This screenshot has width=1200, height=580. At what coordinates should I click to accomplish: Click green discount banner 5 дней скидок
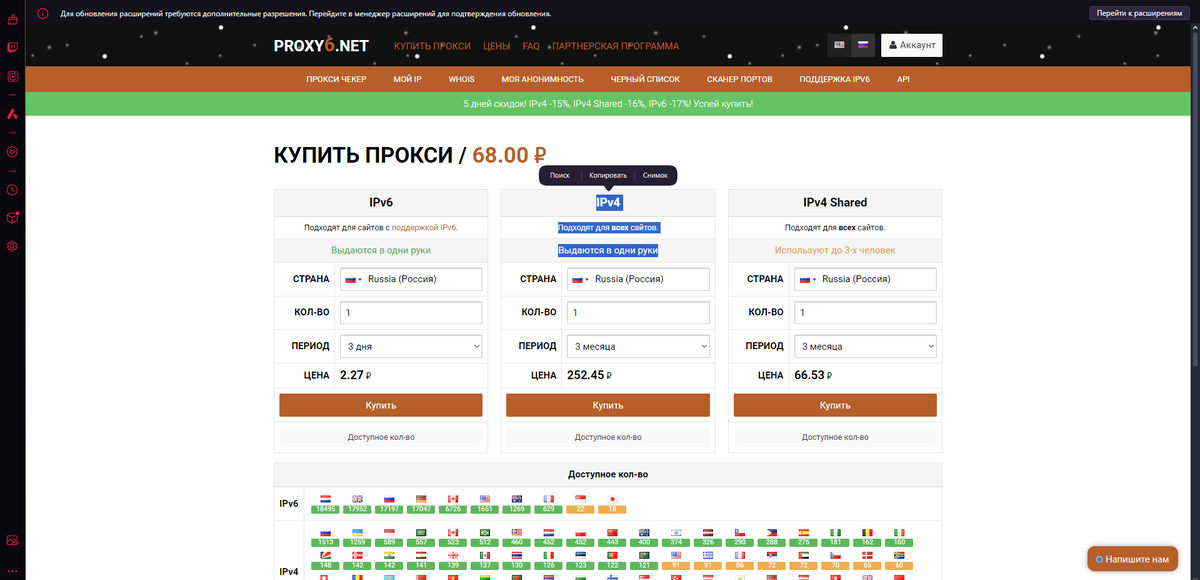(x=608, y=103)
